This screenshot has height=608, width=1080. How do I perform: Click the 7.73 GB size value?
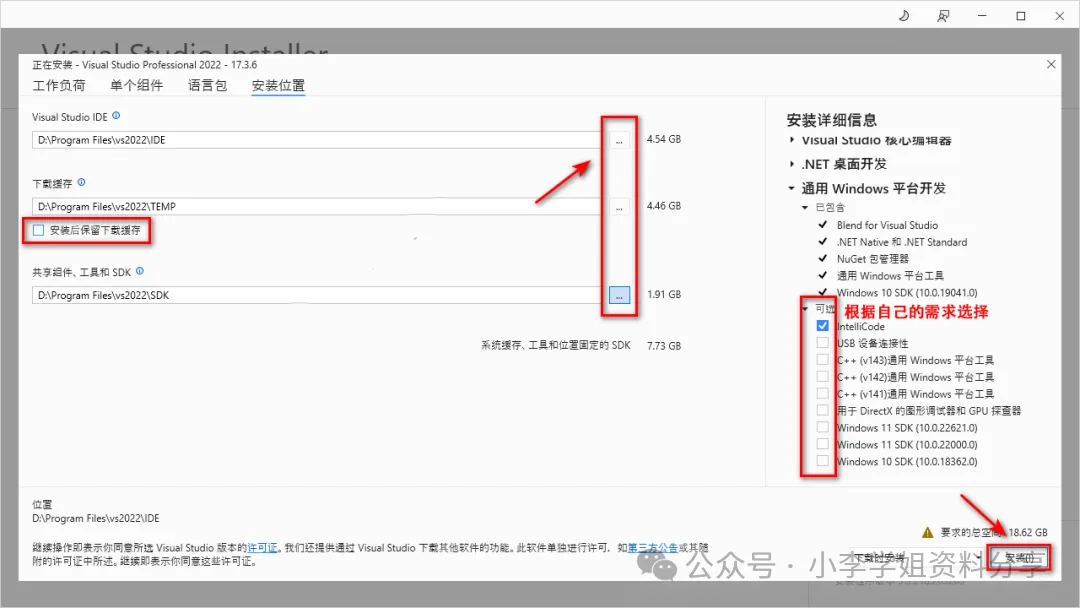click(x=664, y=346)
